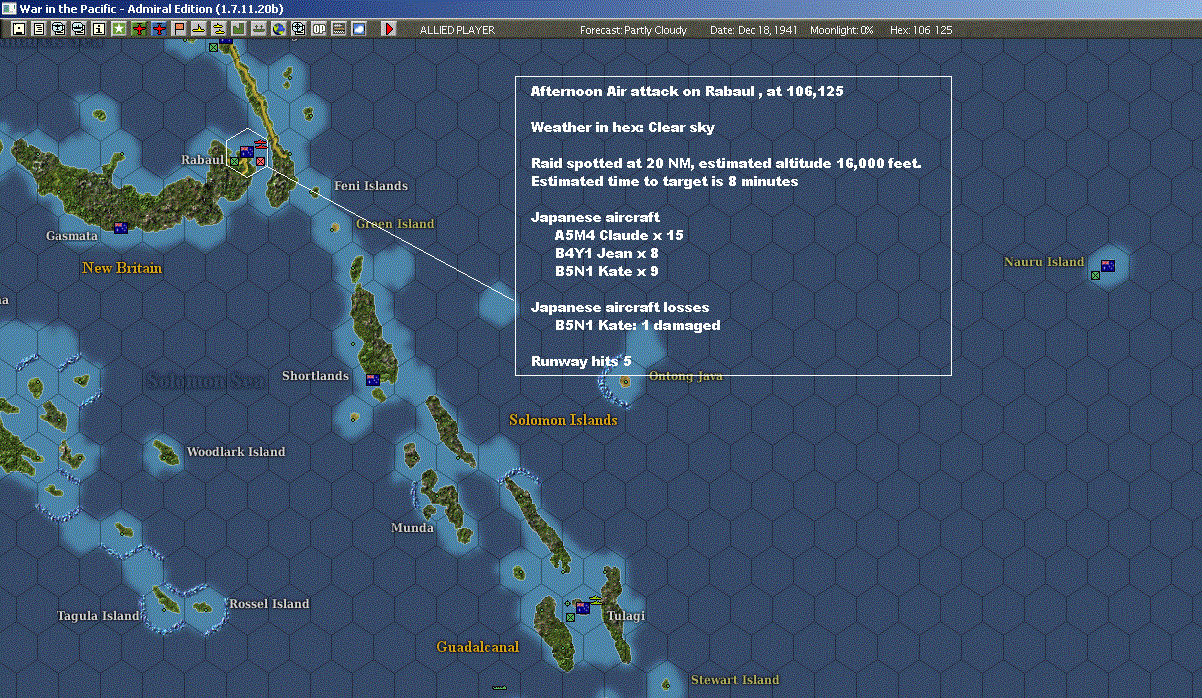Click the 'Solomon Islands' region label
Image resolution: width=1202 pixels, height=698 pixels.
[563, 420]
